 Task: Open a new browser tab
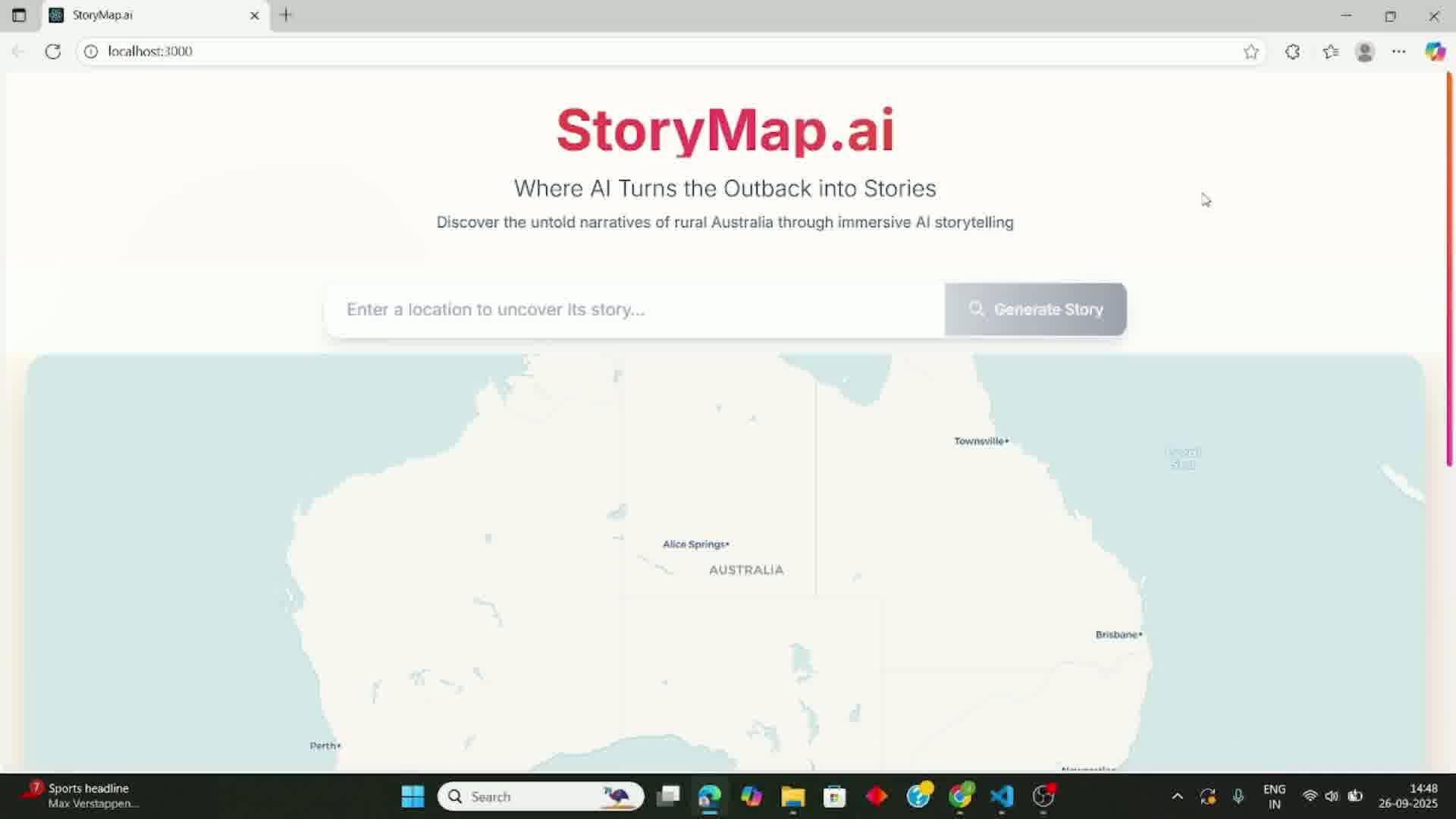tap(286, 15)
